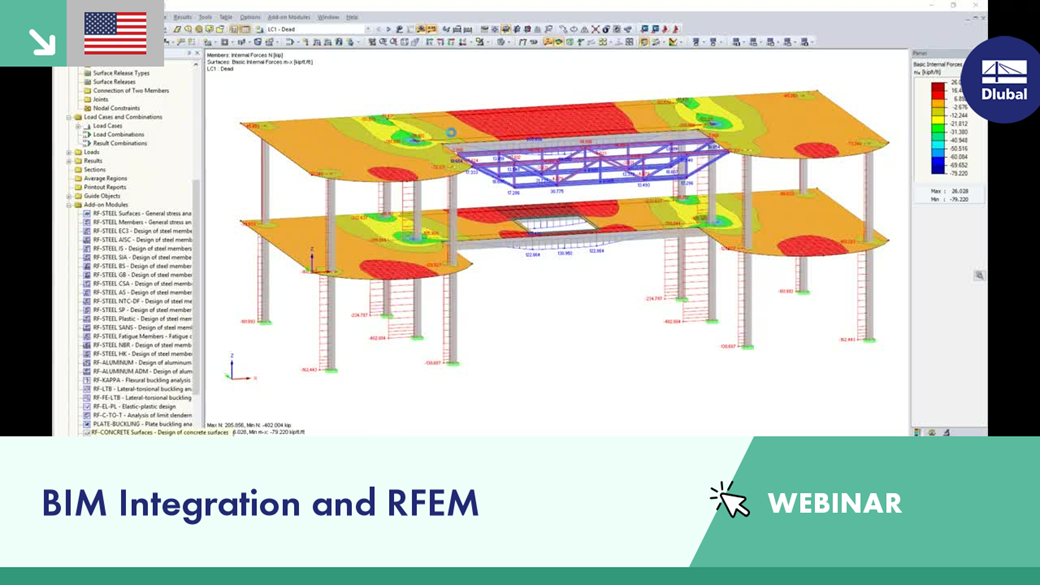The width and height of the screenshot is (1040, 585).
Task: Open the factors tab at panel bottom
Action: tap(932, 432)
